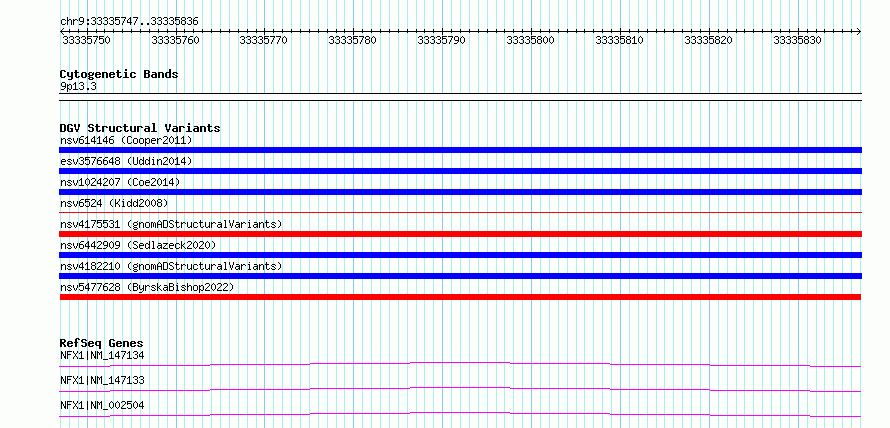Click the Cytogenetic Bands track title
The image size is (890, 428).
(119, 74)
